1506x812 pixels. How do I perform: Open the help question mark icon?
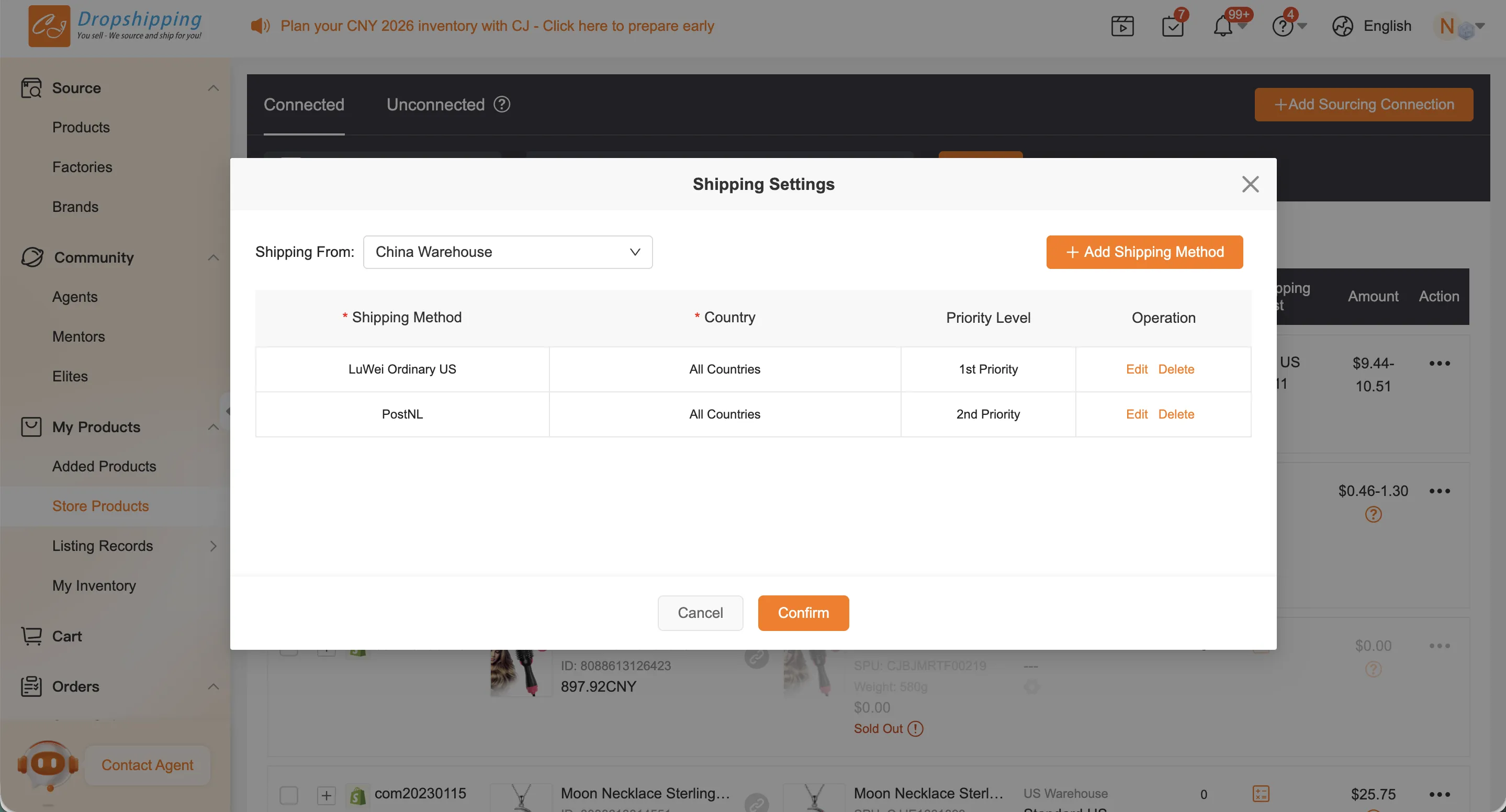click(x=1282, y=26)
